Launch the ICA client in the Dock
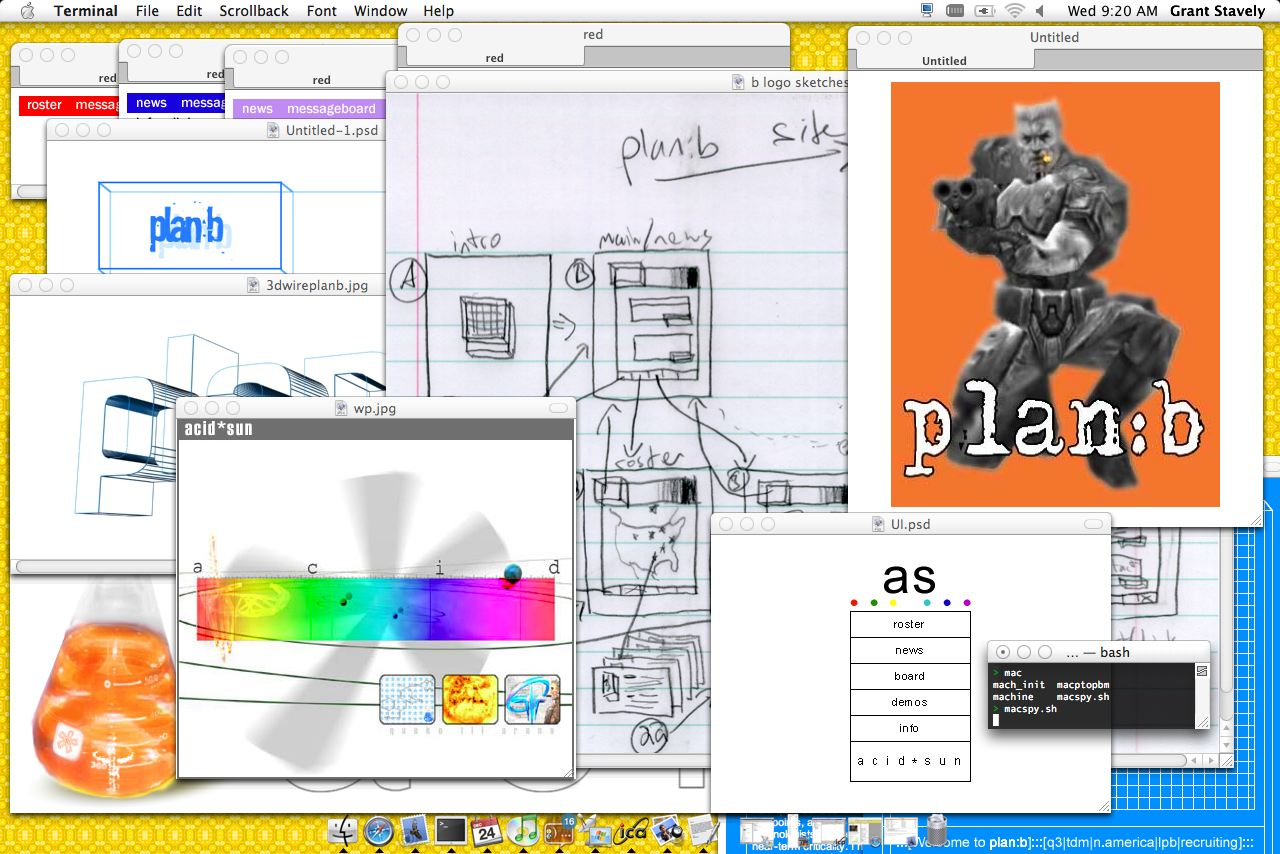Viewport: 1280px width, 854px height. coord(631,829)
